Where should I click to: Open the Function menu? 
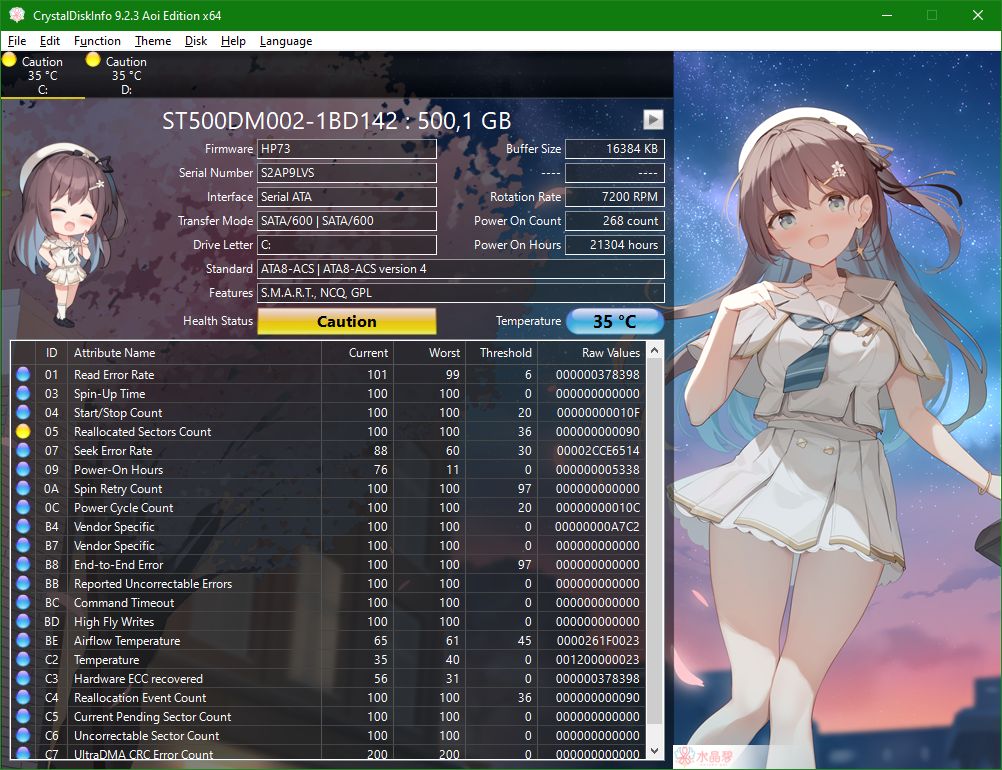pyautogui.click(x=97, y=41)
